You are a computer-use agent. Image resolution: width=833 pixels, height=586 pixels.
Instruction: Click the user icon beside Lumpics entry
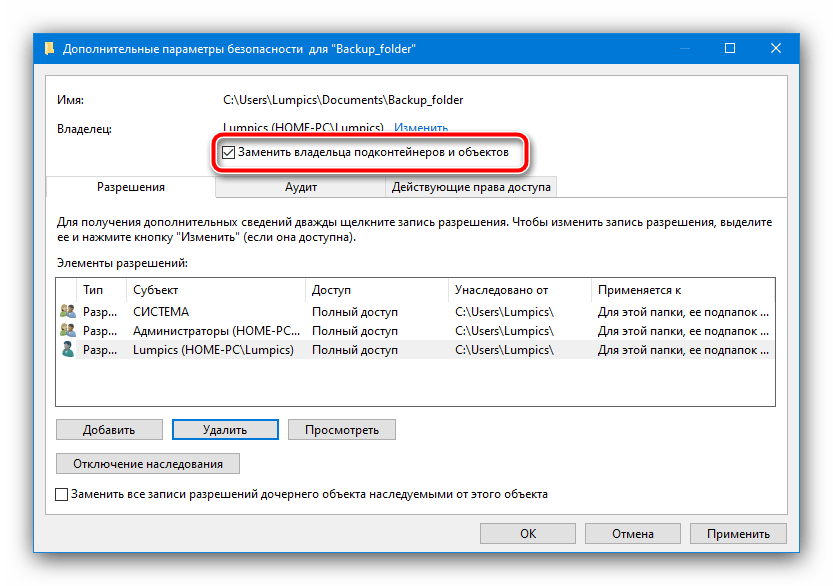pyautogui.click(x=68, y=349)
